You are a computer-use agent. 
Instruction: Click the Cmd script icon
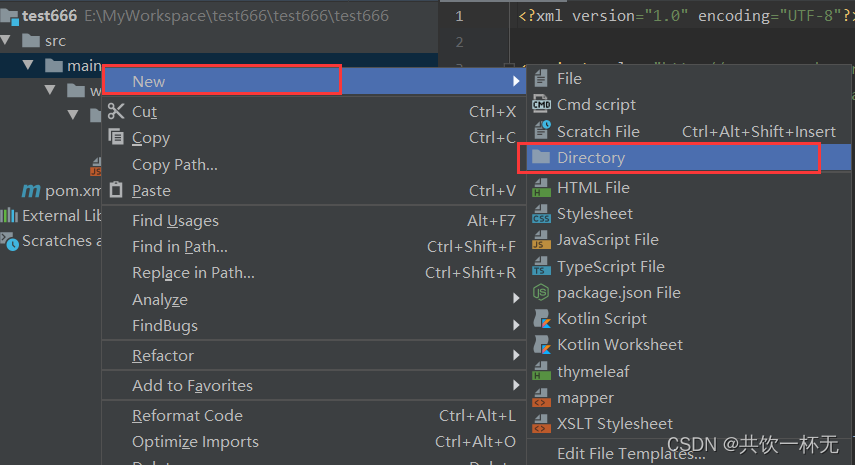click(541, 104)
